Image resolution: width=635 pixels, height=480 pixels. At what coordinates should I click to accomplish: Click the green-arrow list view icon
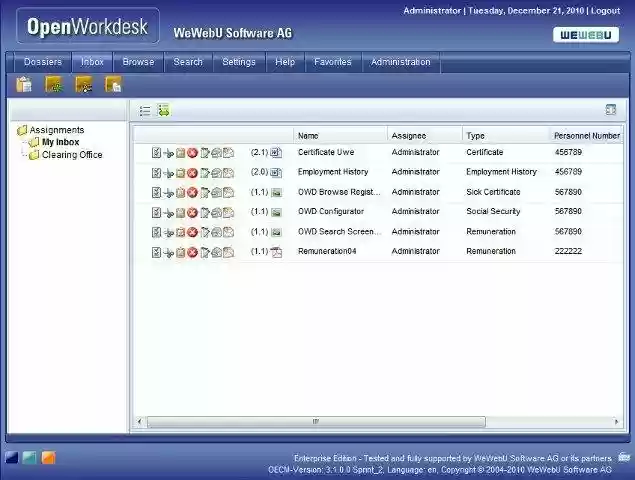pyautogui.click(x=164, y=110)
